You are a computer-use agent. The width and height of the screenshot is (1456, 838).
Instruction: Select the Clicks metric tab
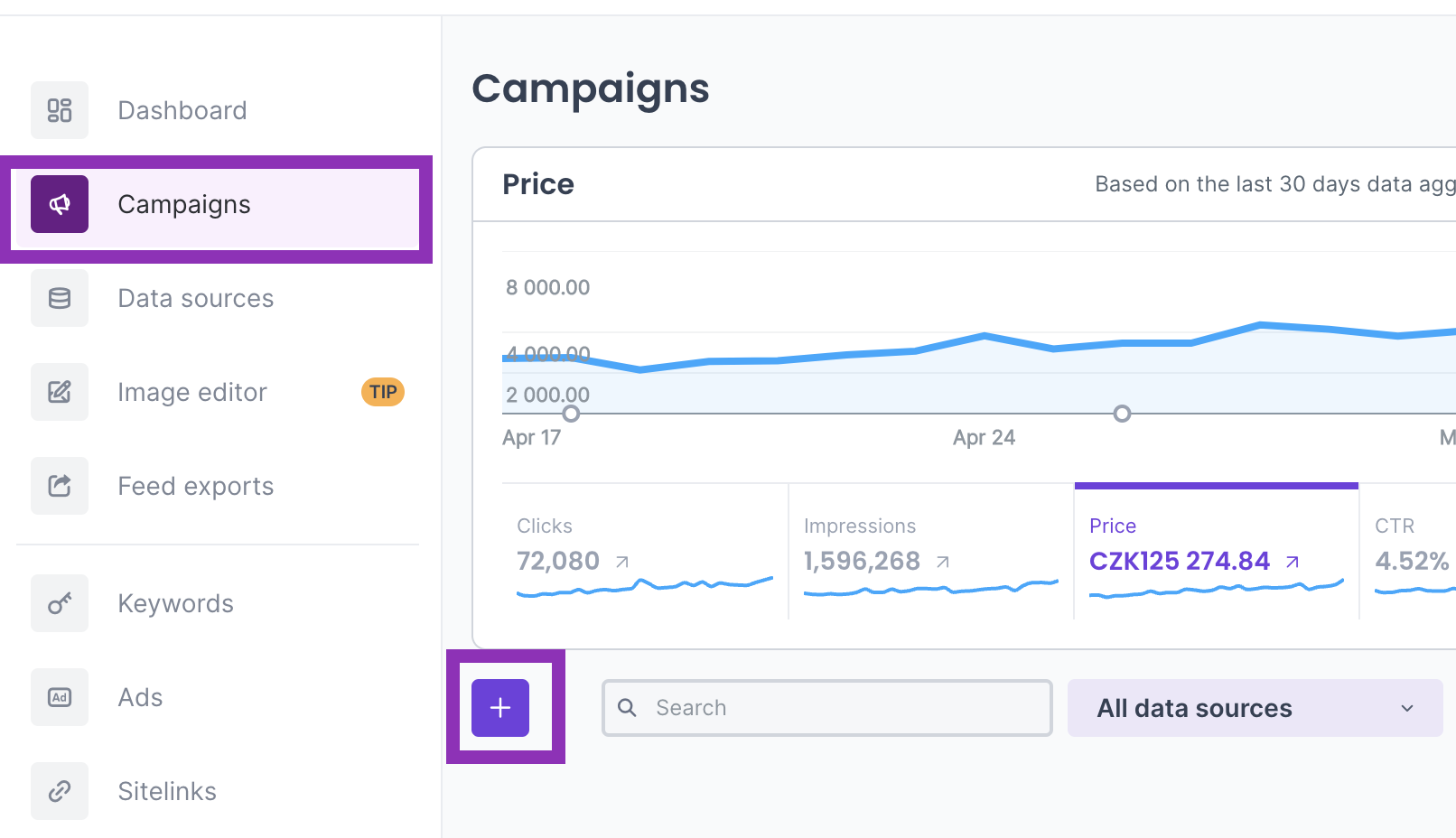click(645, 552)
